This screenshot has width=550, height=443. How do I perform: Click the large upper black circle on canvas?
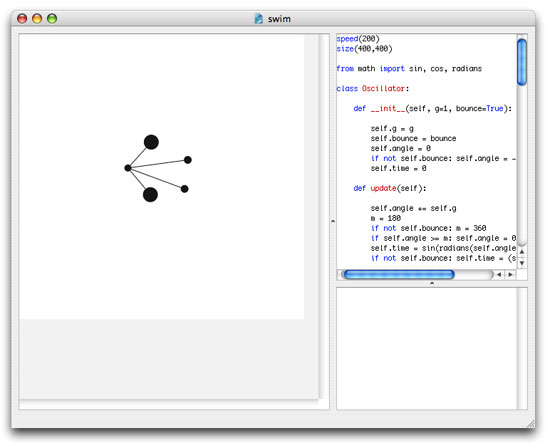click(151, 142)
